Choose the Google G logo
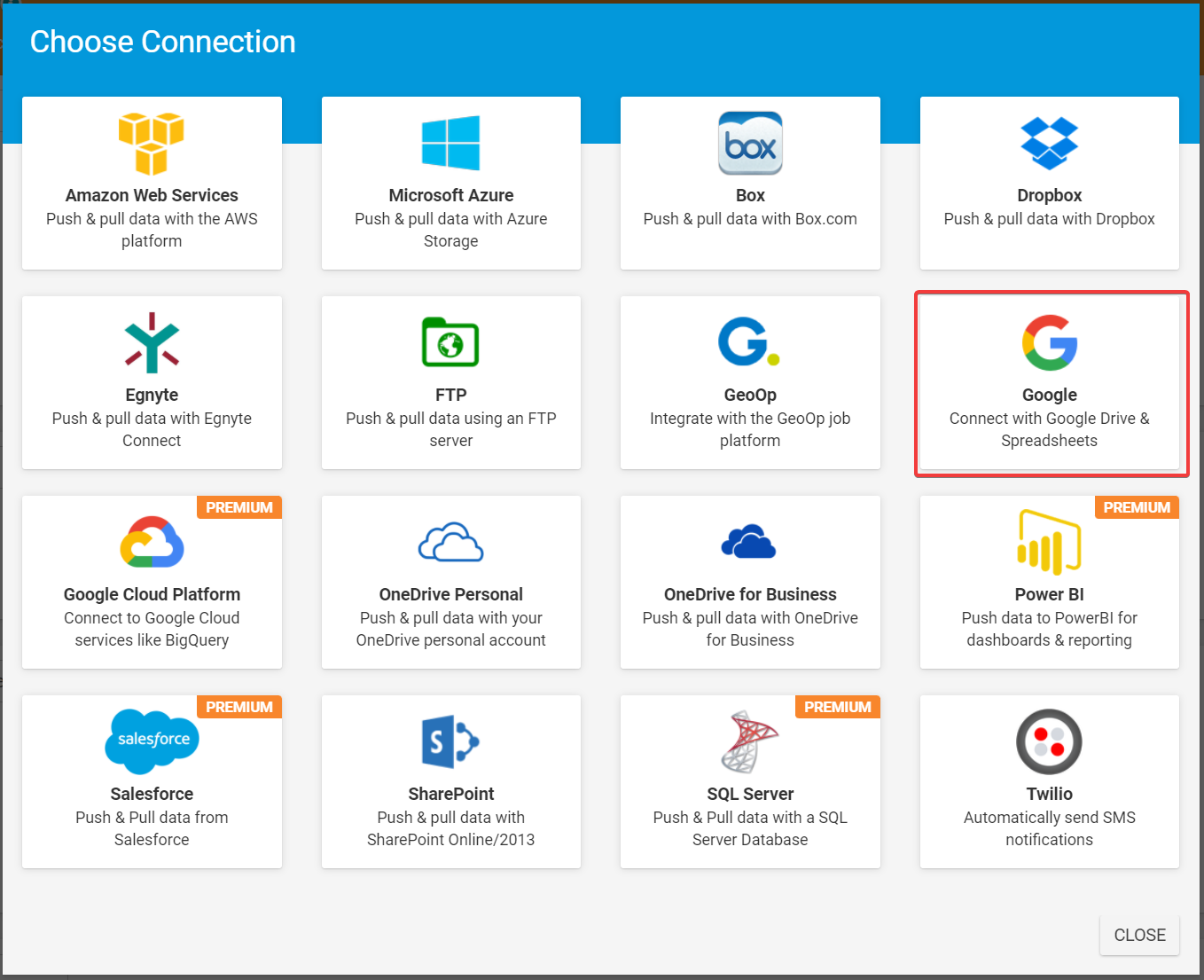The image size is (1204, 980). 1050,342
